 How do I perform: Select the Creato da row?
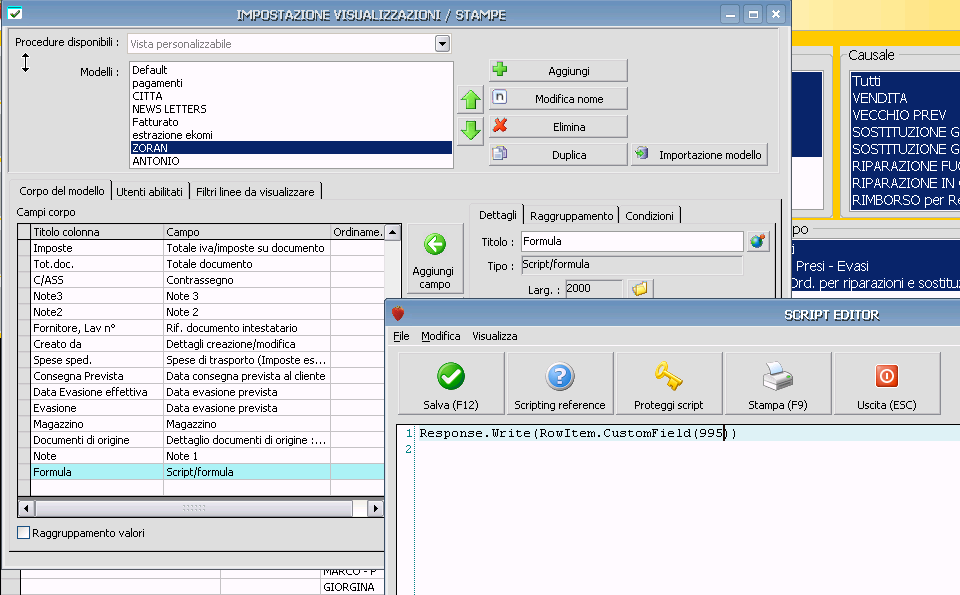(x=208, y=344)
